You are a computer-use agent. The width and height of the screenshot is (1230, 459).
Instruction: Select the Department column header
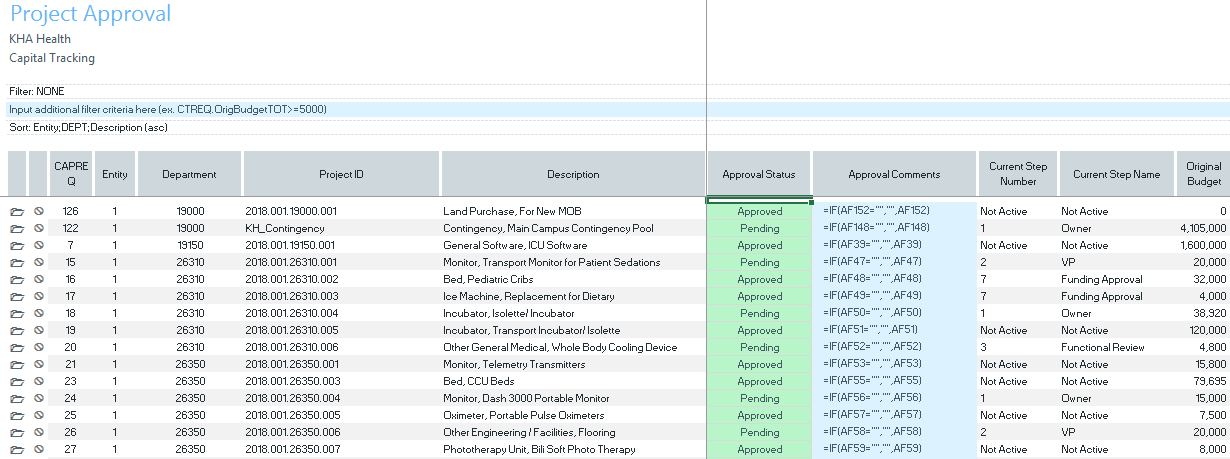pos(190,174)
